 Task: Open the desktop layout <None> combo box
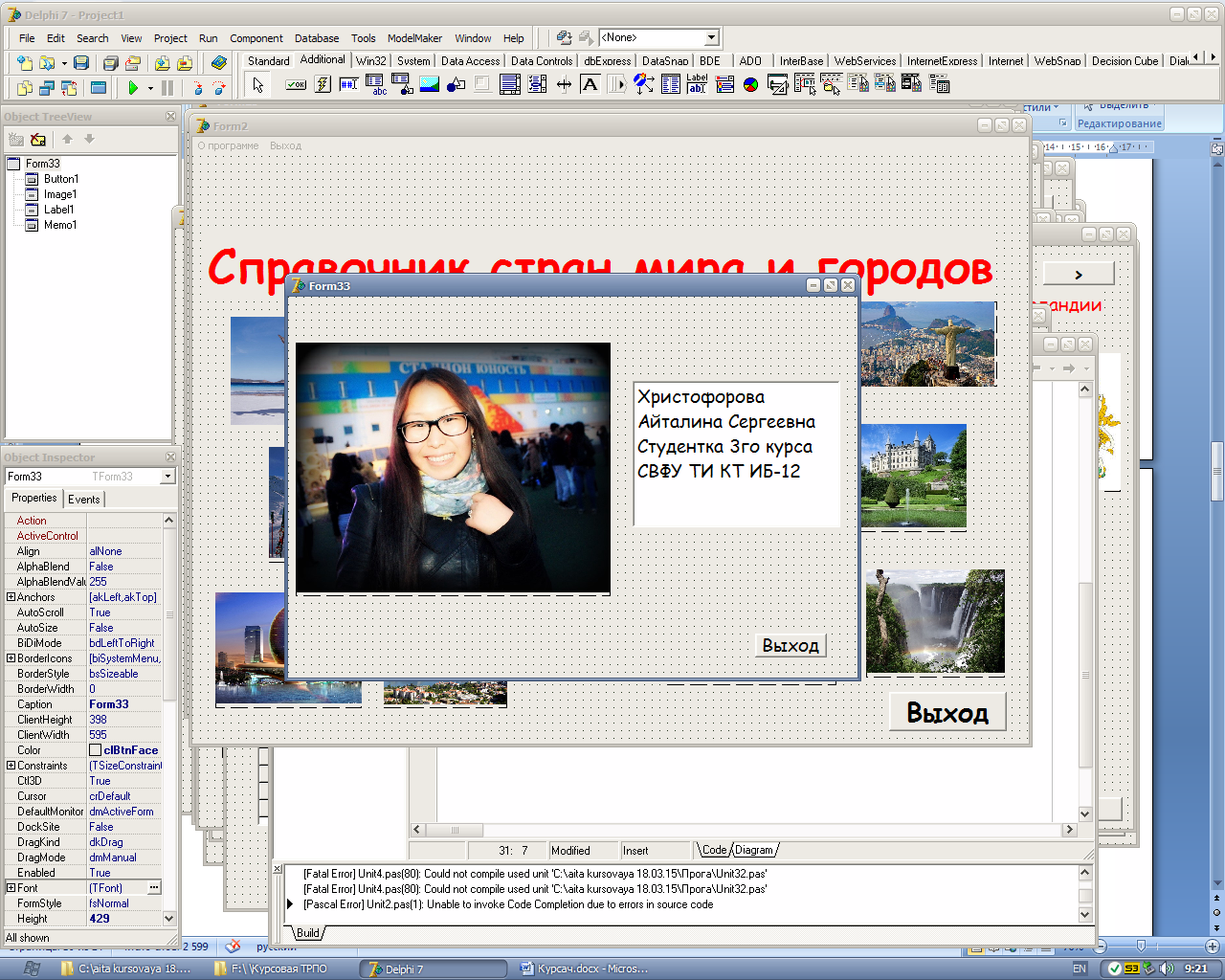tap(711, 38)
